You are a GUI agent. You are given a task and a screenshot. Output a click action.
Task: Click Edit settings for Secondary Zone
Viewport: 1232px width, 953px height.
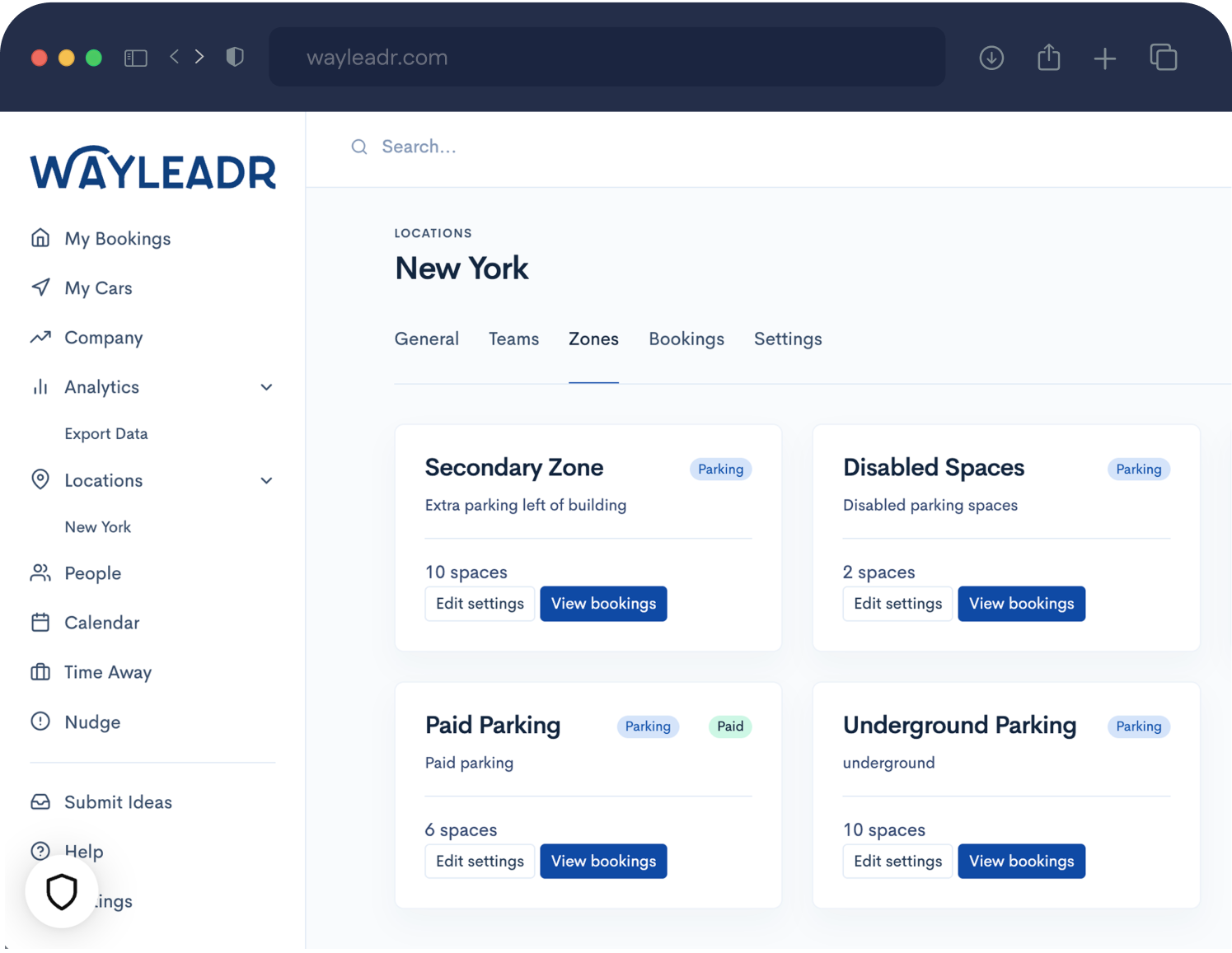coord(480,603)
